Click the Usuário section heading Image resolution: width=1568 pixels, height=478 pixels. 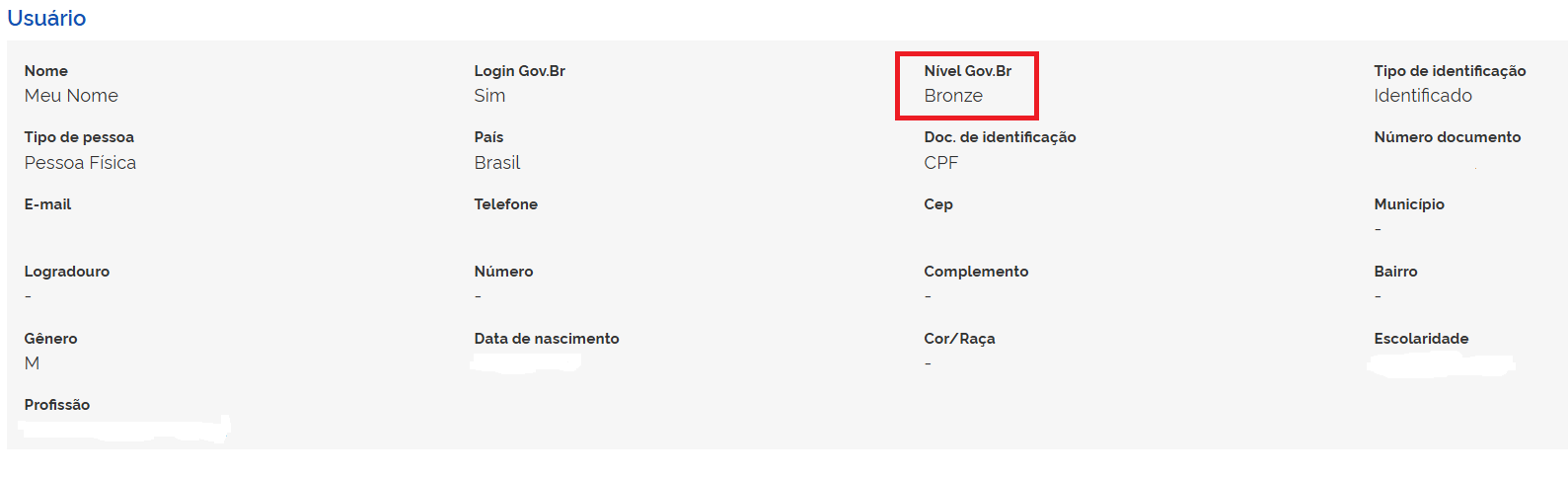tap(46, 19)
